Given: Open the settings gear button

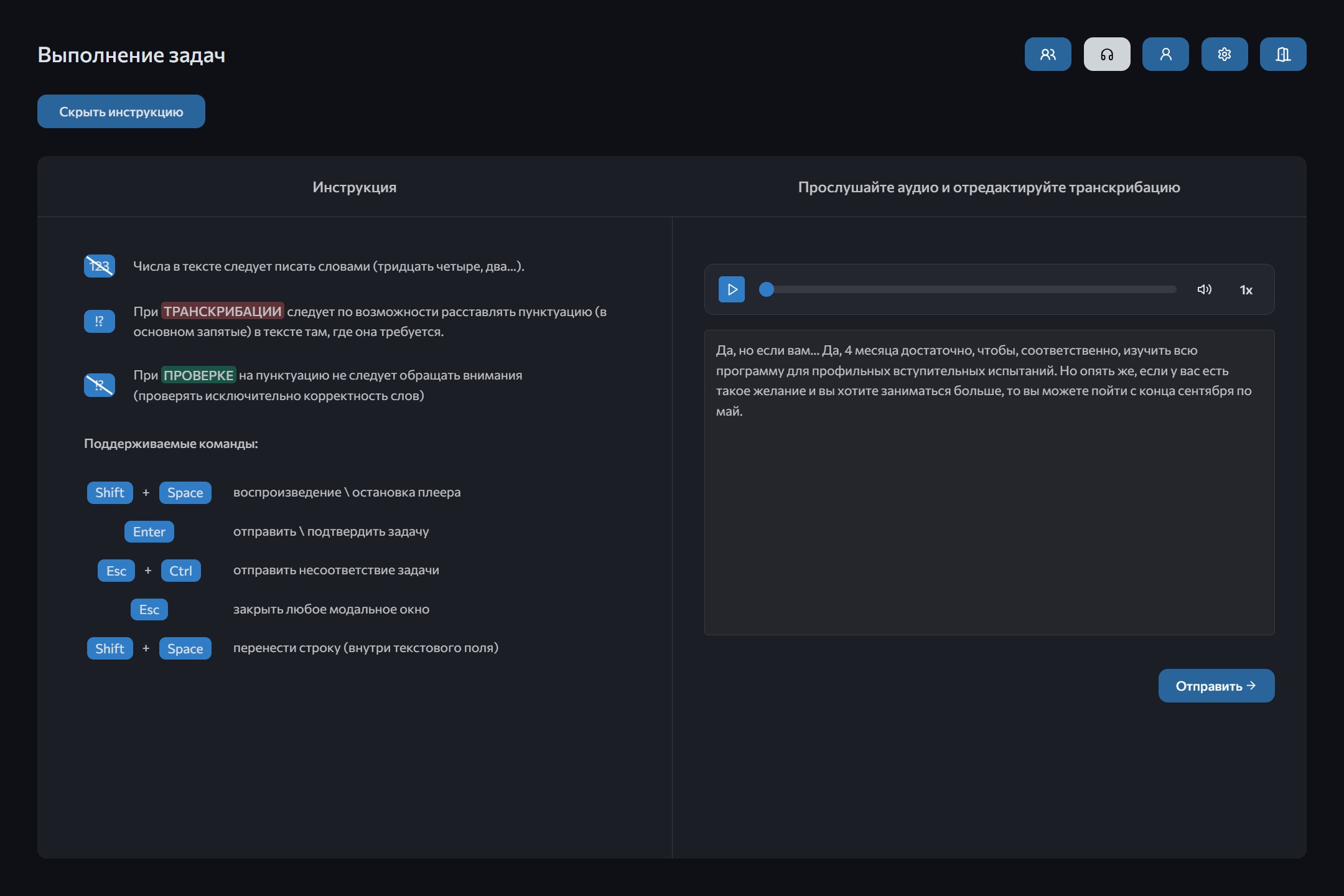Looking at the screenshot, I should click(x=1224, y=54).
